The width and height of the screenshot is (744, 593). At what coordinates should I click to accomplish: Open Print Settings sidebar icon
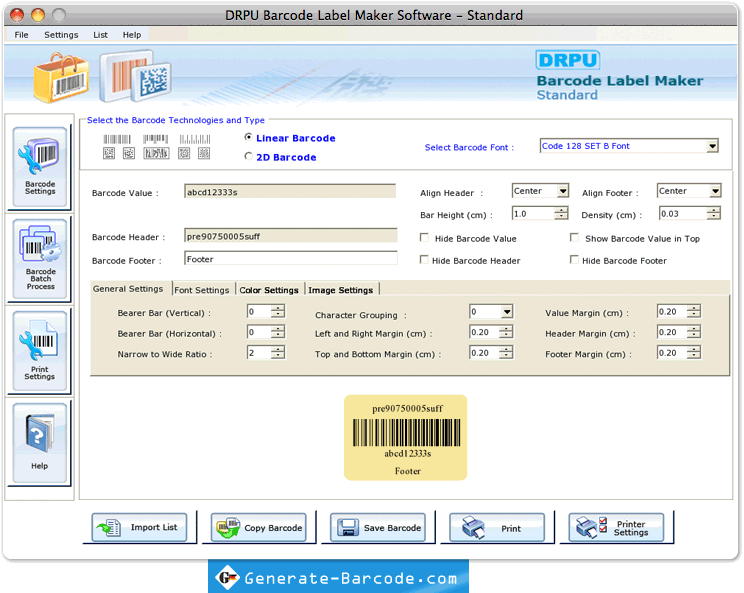pos(40,351)
